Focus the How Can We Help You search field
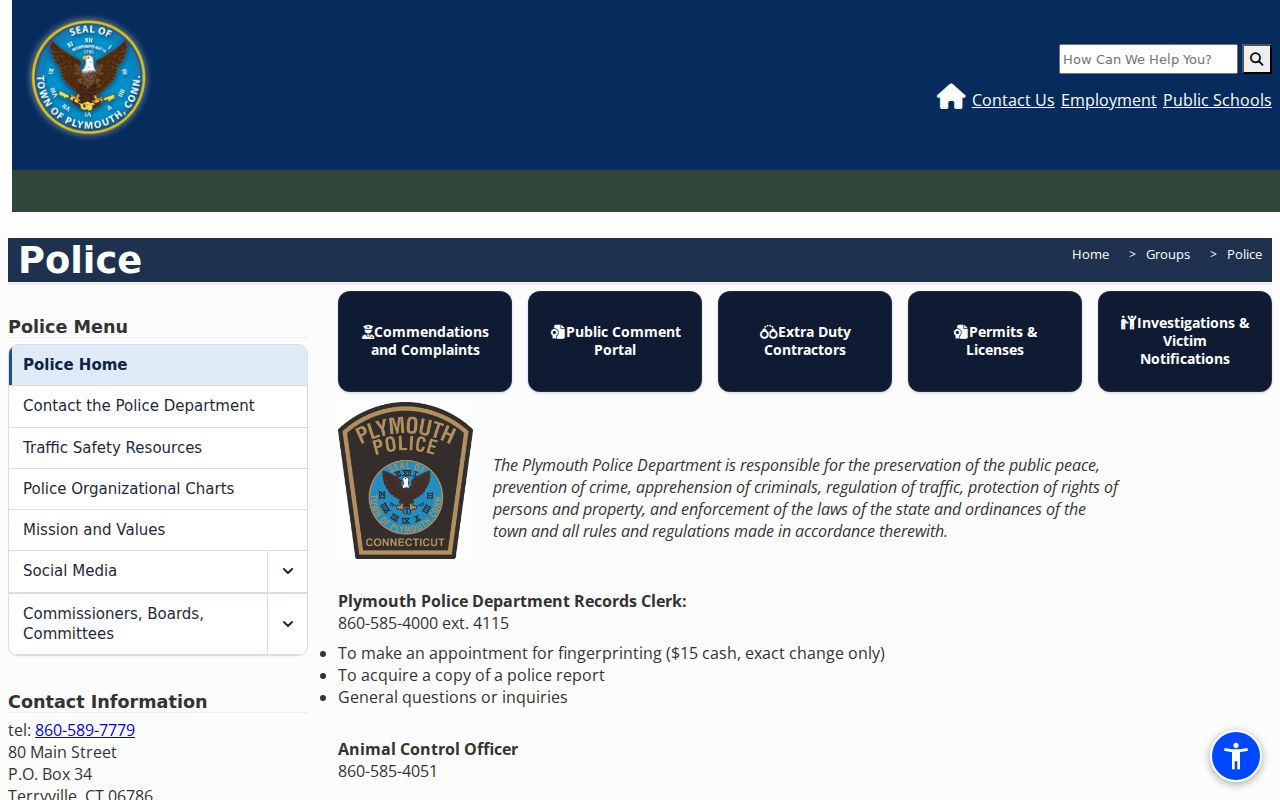The height and width of the screenshot is (800, 1280). [1148, 59]
